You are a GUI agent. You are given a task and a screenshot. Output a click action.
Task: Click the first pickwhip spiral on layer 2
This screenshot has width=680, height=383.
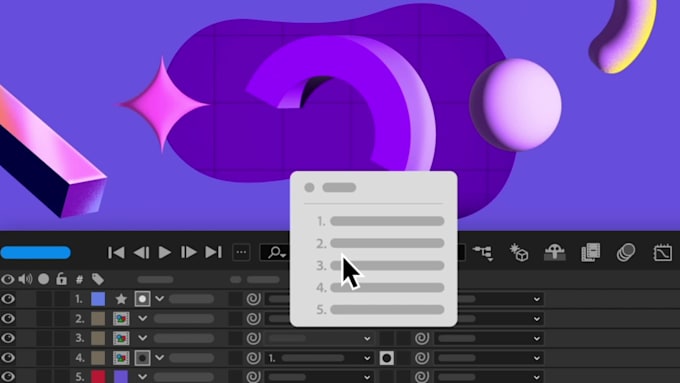point(253,319)
